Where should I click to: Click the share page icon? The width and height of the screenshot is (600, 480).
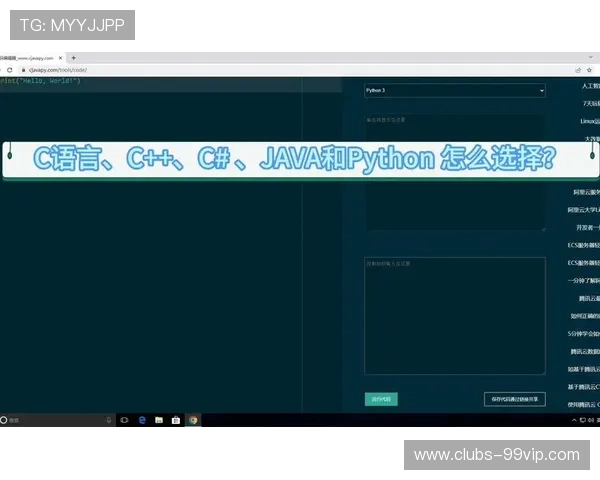[578, 70]
